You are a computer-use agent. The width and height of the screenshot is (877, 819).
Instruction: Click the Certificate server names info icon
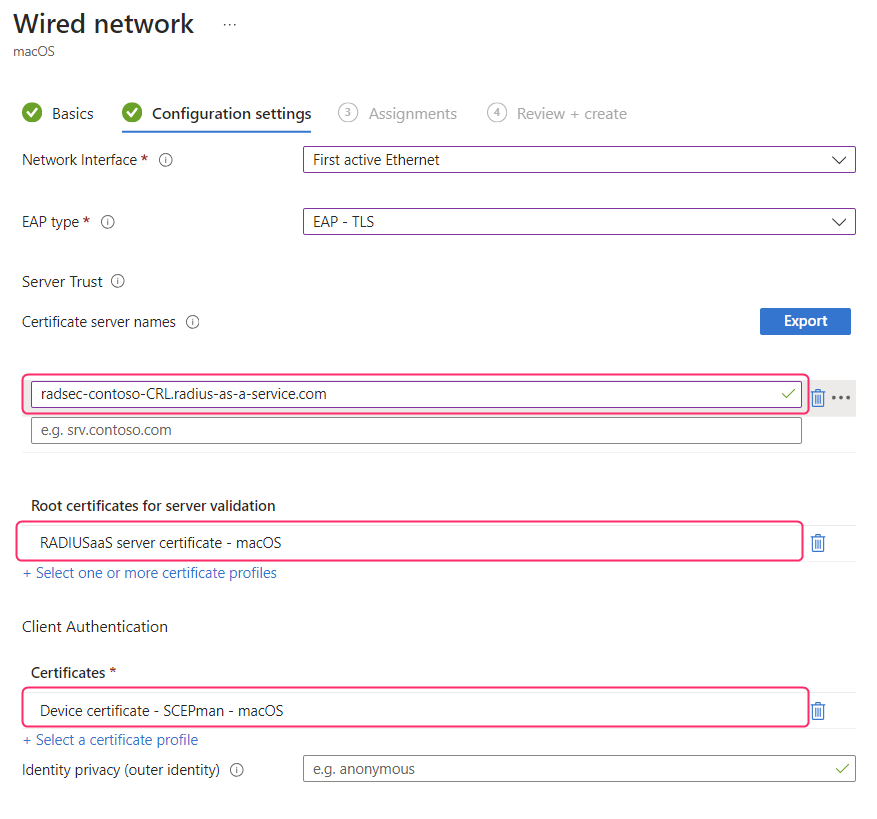click(x=193, y=322)
